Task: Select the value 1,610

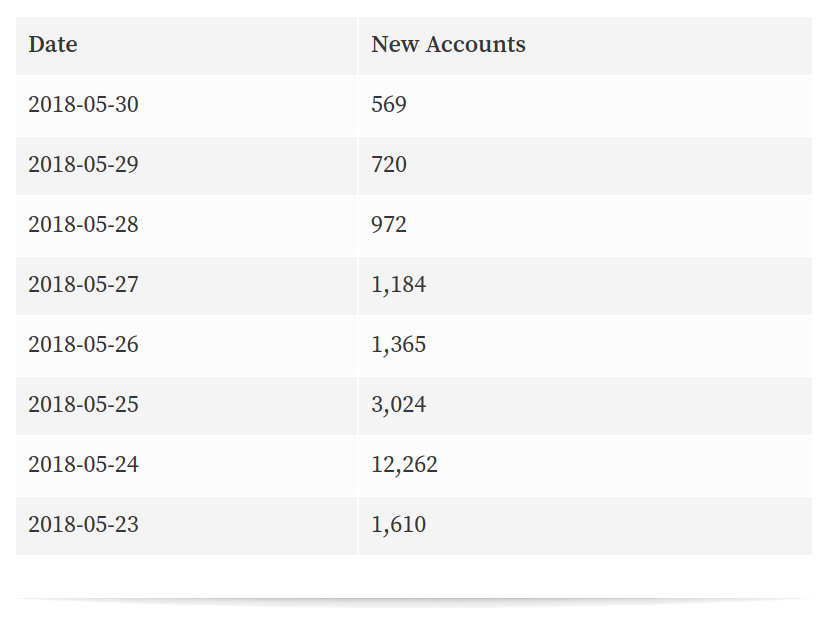Action: coord(398,524)
